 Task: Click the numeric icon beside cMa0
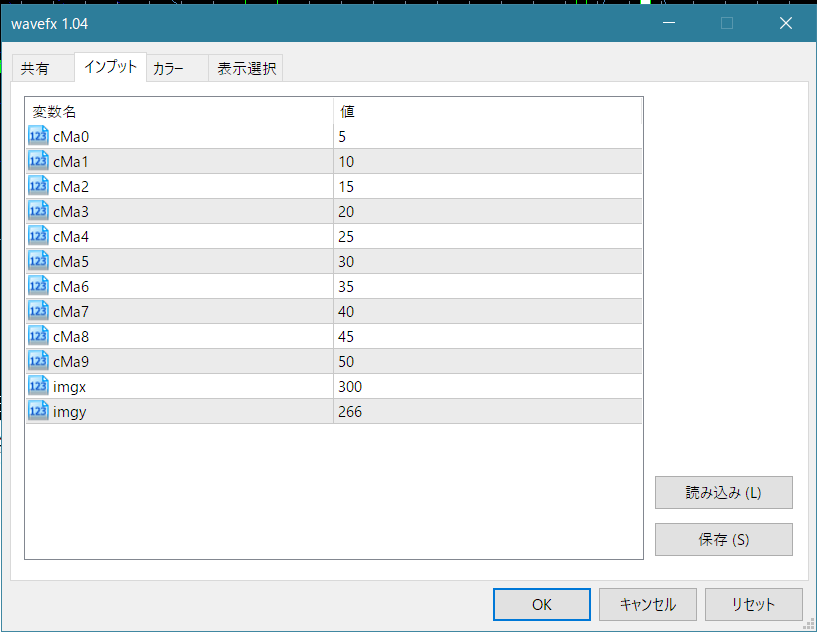[38, 136]
